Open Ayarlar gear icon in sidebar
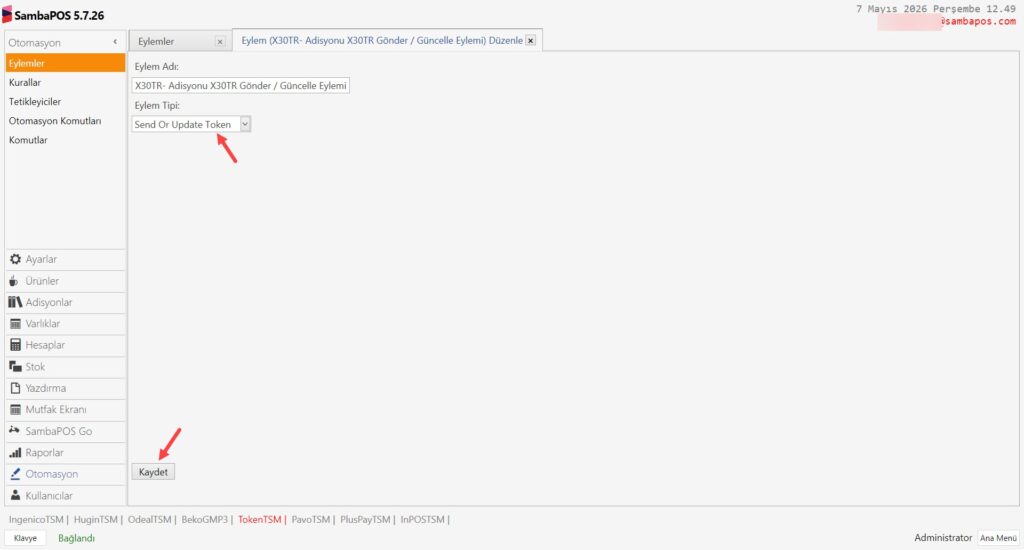This screenshot has width=1024, height=550. point(15,259)
